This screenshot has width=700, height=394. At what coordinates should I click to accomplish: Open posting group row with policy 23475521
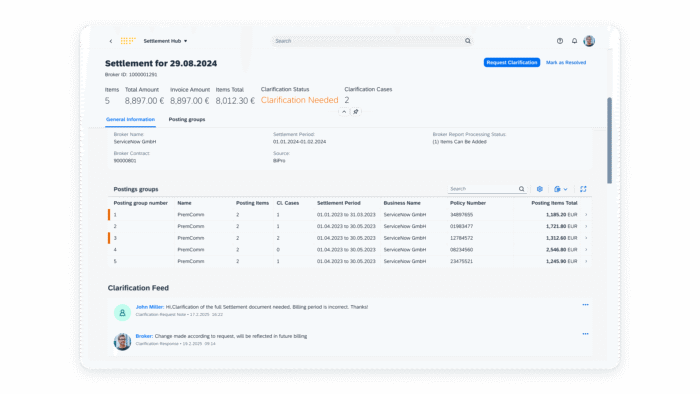click(x=350, y=261)
